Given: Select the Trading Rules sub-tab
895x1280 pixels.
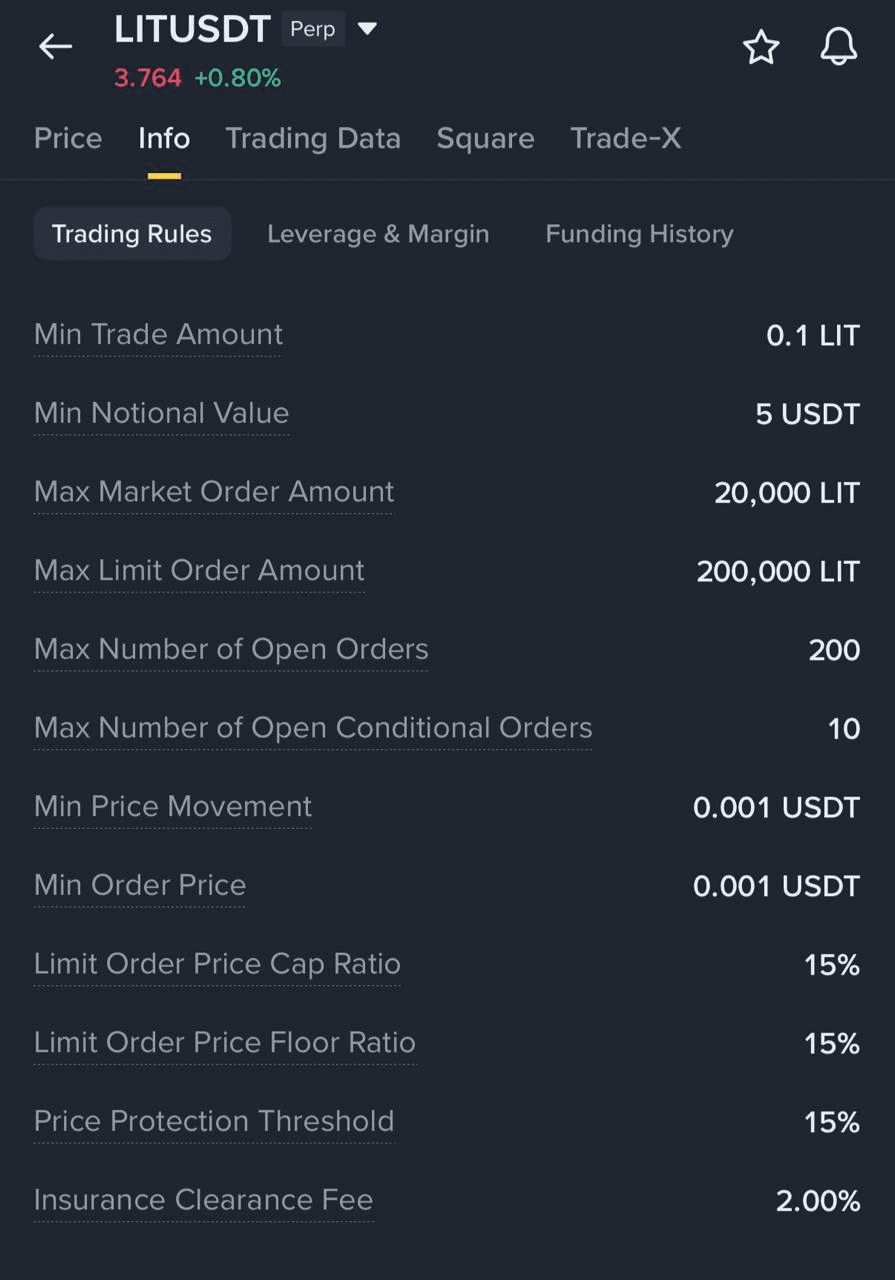Looking at the screenshot, I should (x=132, y=234).
